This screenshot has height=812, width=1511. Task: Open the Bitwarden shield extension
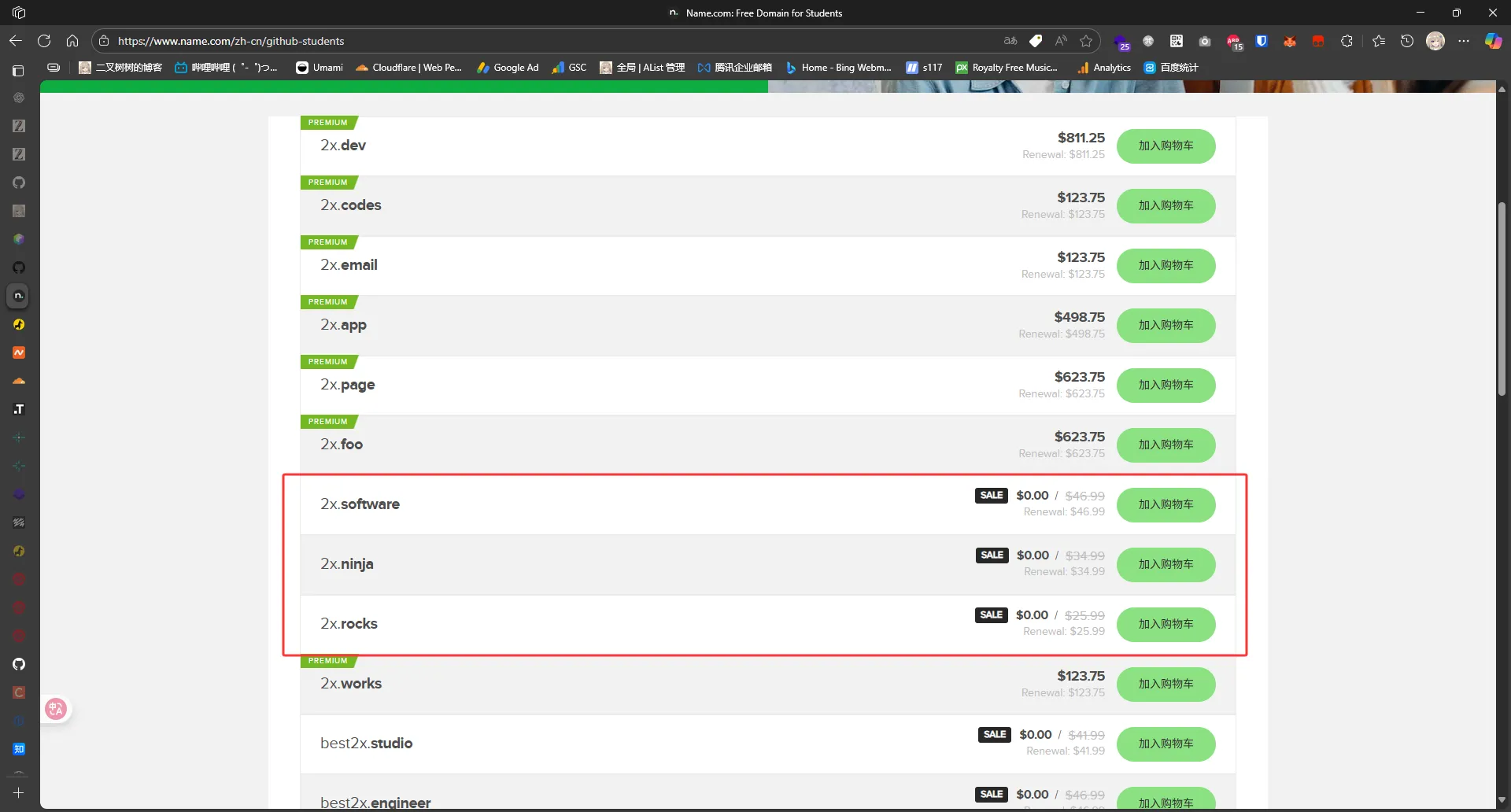click(x=1262, y=41)
